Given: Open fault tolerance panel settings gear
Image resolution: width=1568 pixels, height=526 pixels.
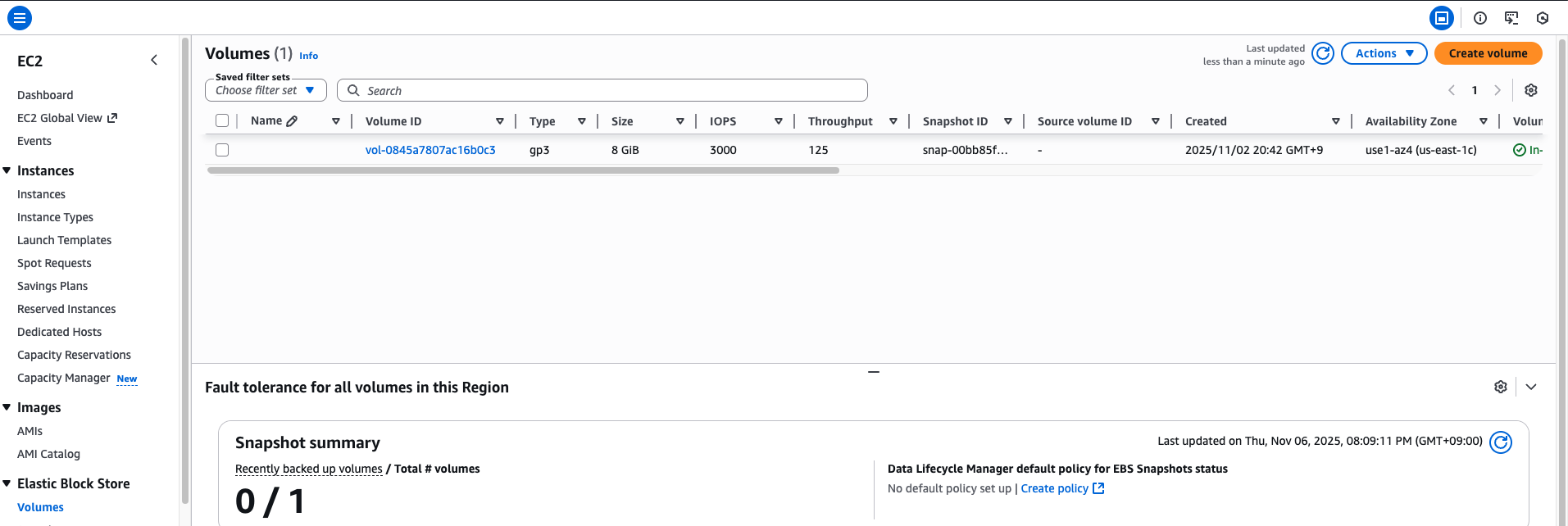Looking at the screenshot, I should pos(1501,387).
